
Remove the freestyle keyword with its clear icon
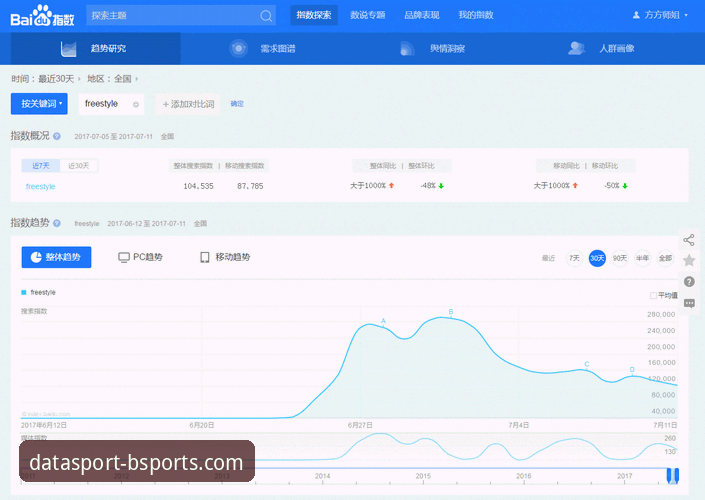tap(136, 105)
